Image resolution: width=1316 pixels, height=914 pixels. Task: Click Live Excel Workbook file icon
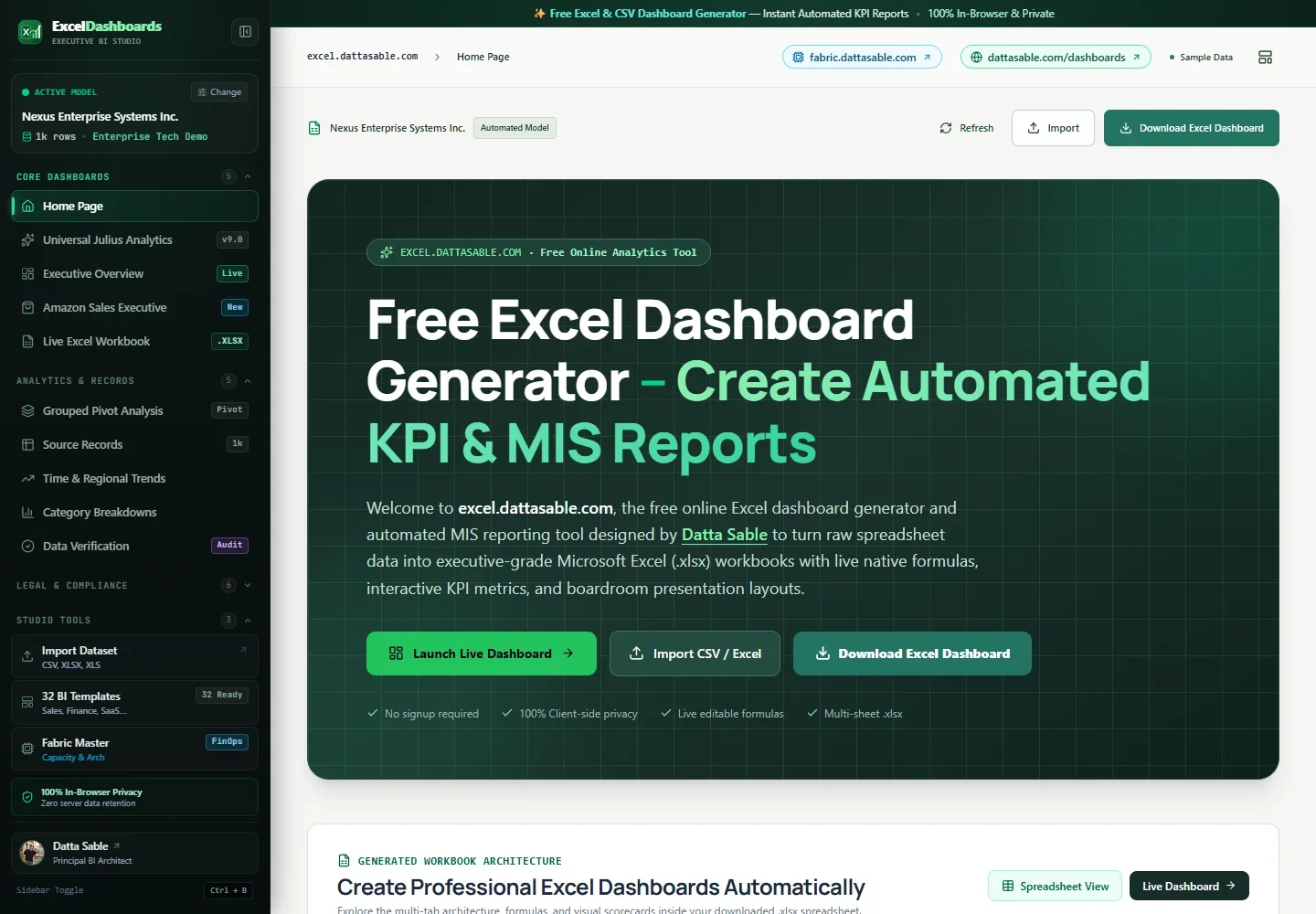[x=27, y=342]
